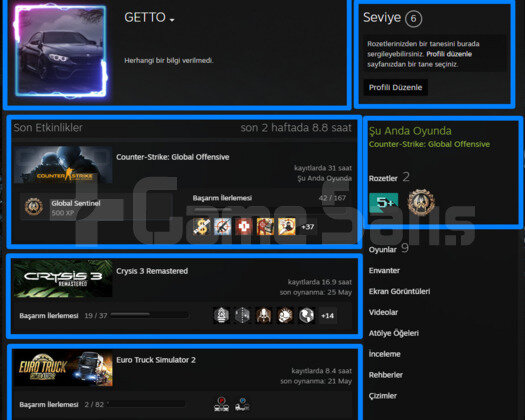Click the 'son 2 haftada 8.8 saat' text
This screenshot has height=420, width=525.
(x=296, y=128)
